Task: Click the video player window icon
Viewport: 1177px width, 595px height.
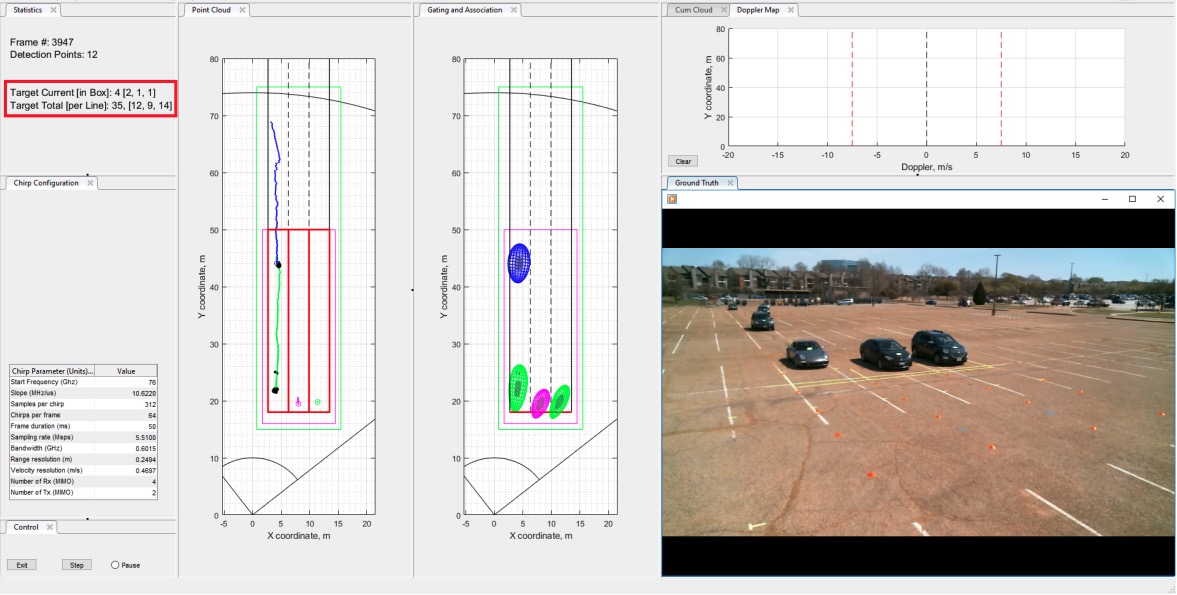Action: [673, 199]
